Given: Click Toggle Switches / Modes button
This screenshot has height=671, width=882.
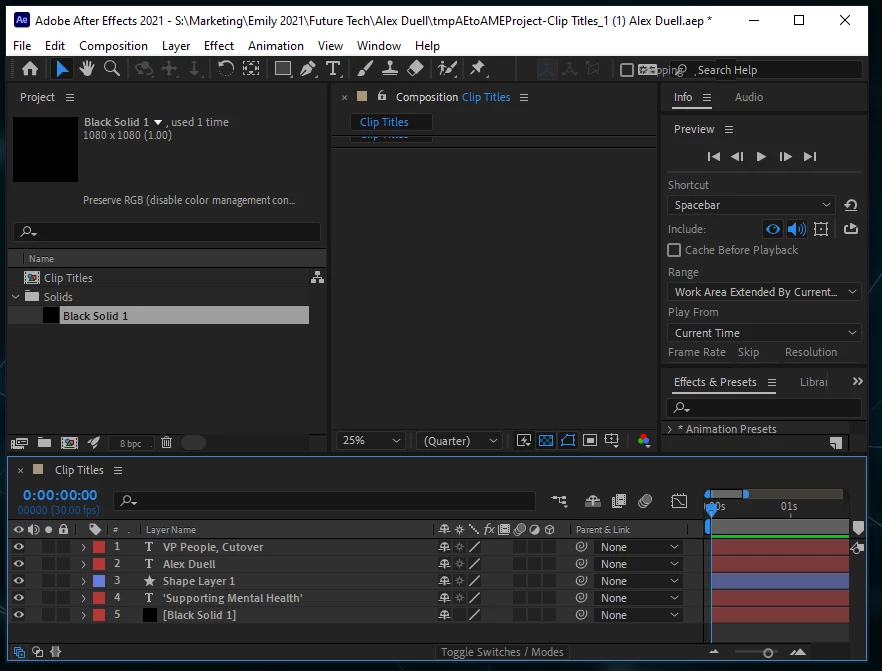Looking at the screenshot, I should [502, 652].
